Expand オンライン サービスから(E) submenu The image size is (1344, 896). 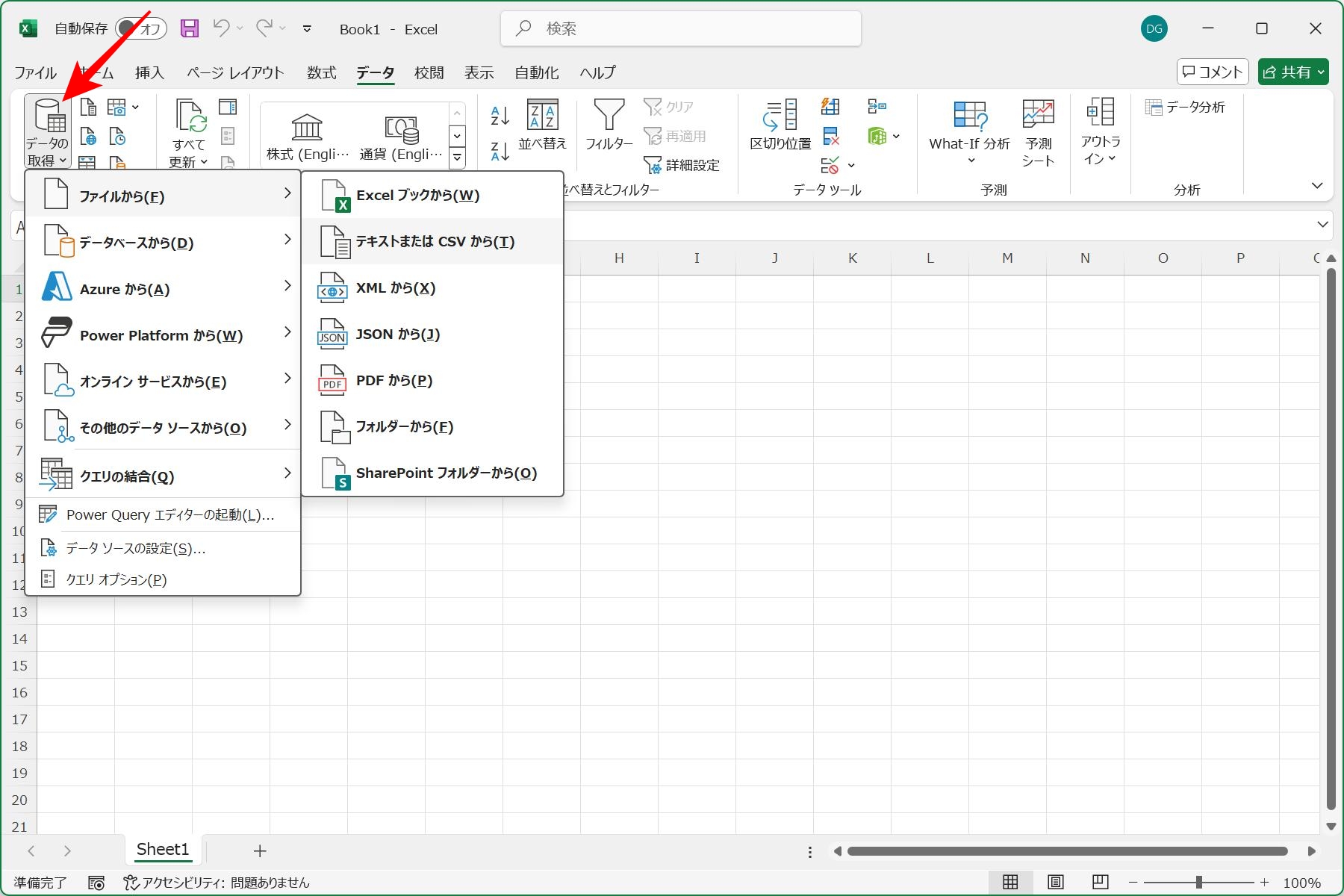tap(163, 380)
